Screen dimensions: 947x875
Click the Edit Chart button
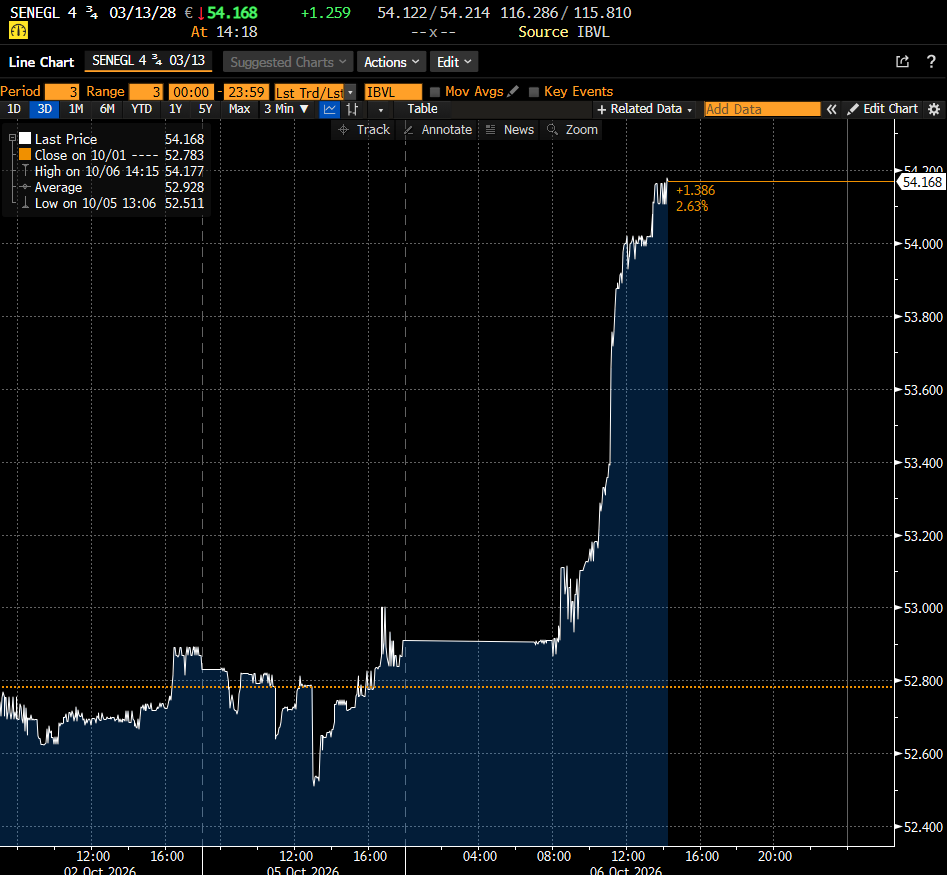882,109
